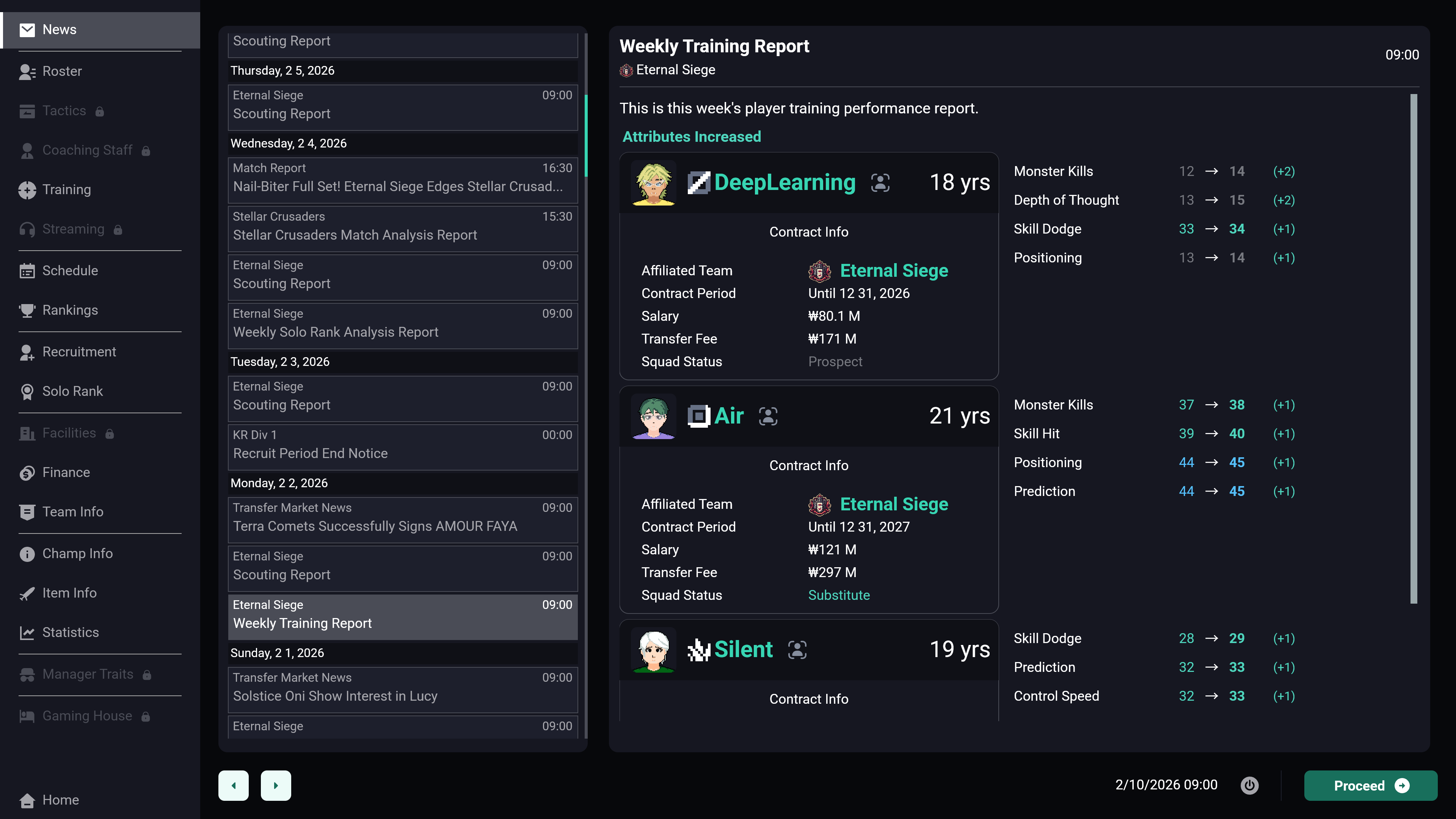Click the Eternal Siege team logo in header
This screenshot has width=1456, height=819.
[x=626, y=70]
